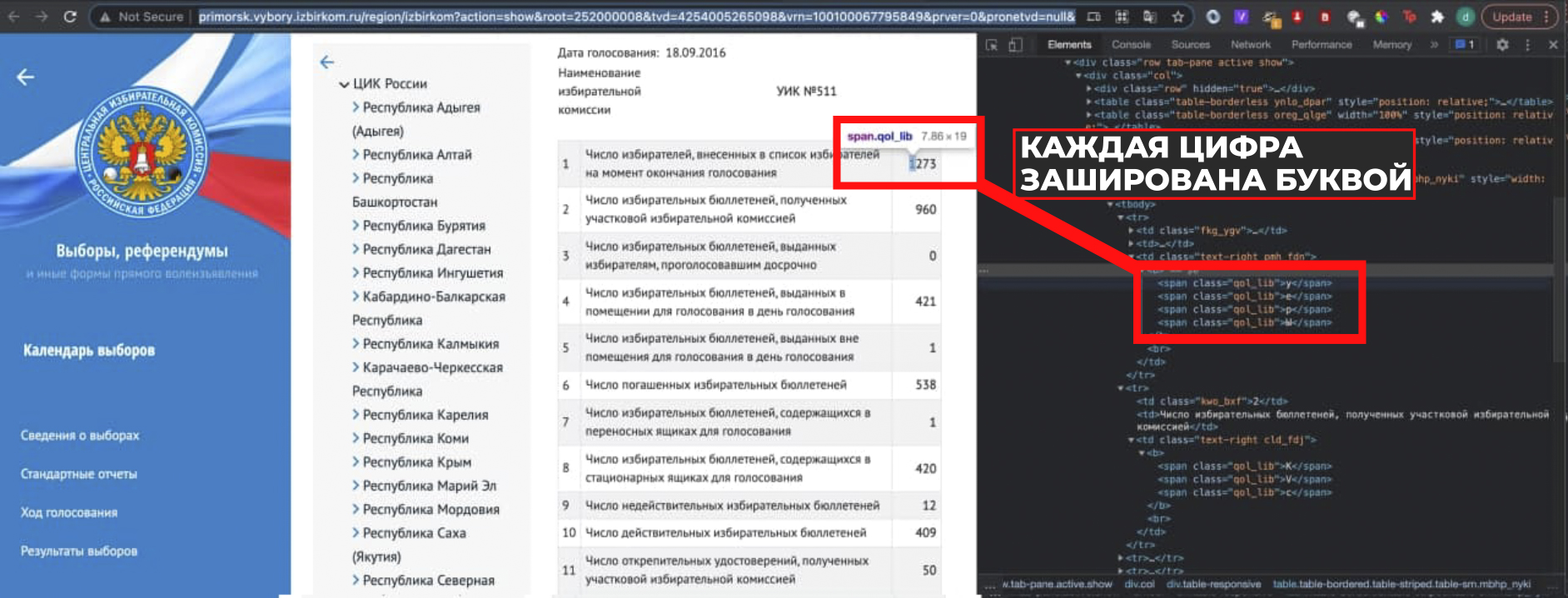Image resolution: width=1568 pixels, height=598 pixels.
Task: Click row text 'Число погашенных избирательных бюллетеней'
Action: (716, 385)
